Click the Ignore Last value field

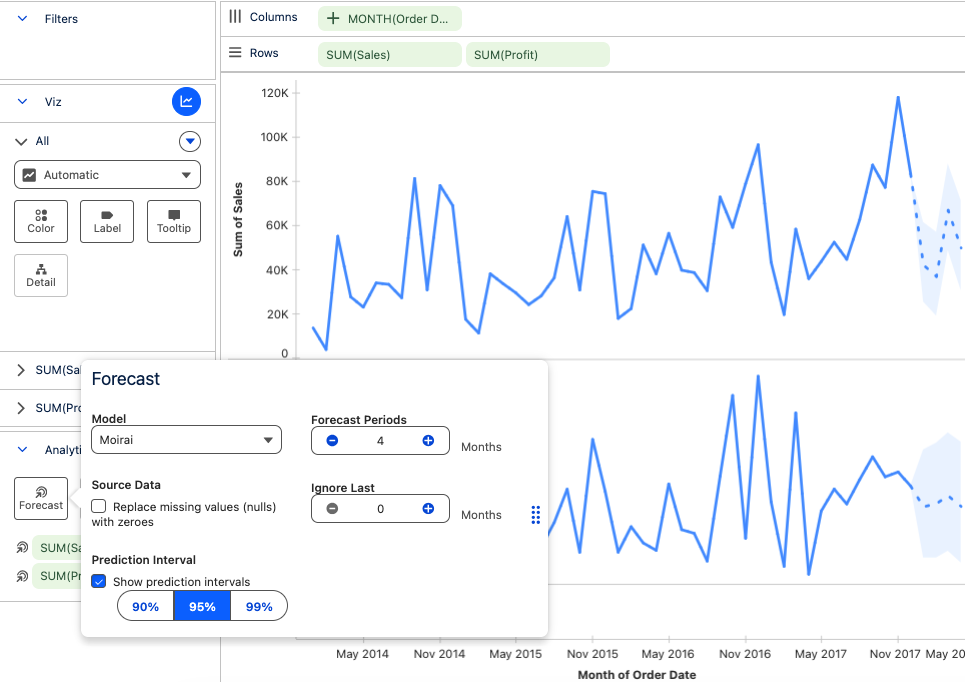pyautogui.click(x=380, y=508)
